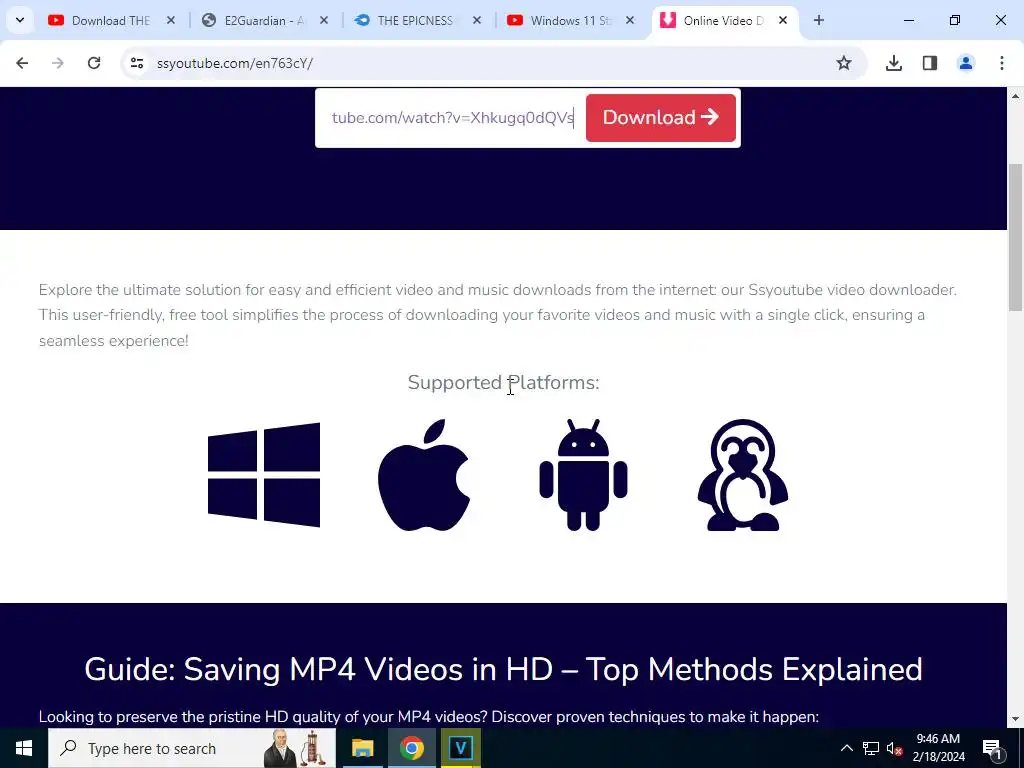This screenshot has height=768, width=1024.
Task: Click the Linux penguin logo
Action: 743,475
